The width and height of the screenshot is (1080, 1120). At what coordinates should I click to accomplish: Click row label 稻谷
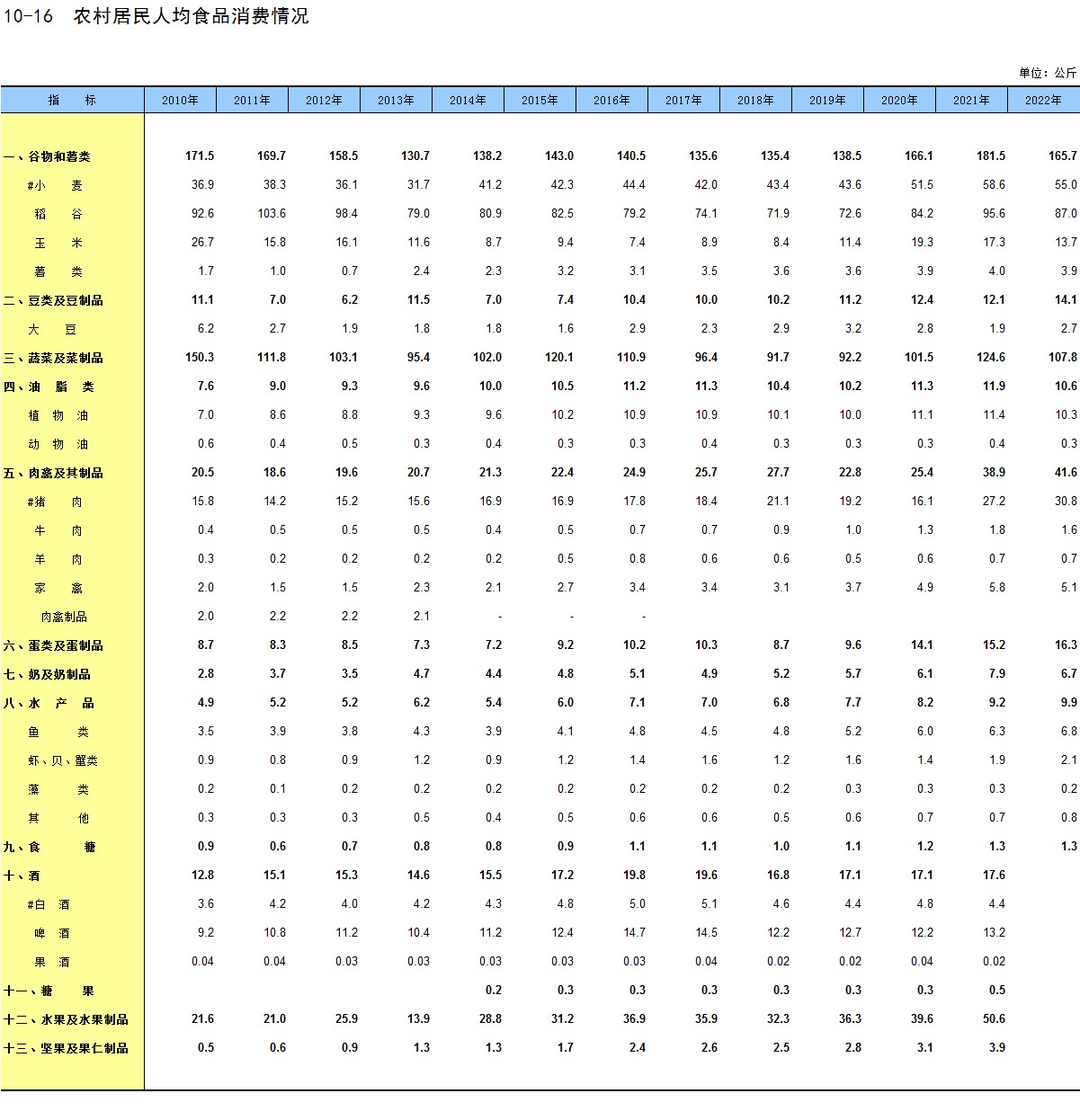pyautogui.click(x=58, y=214)
